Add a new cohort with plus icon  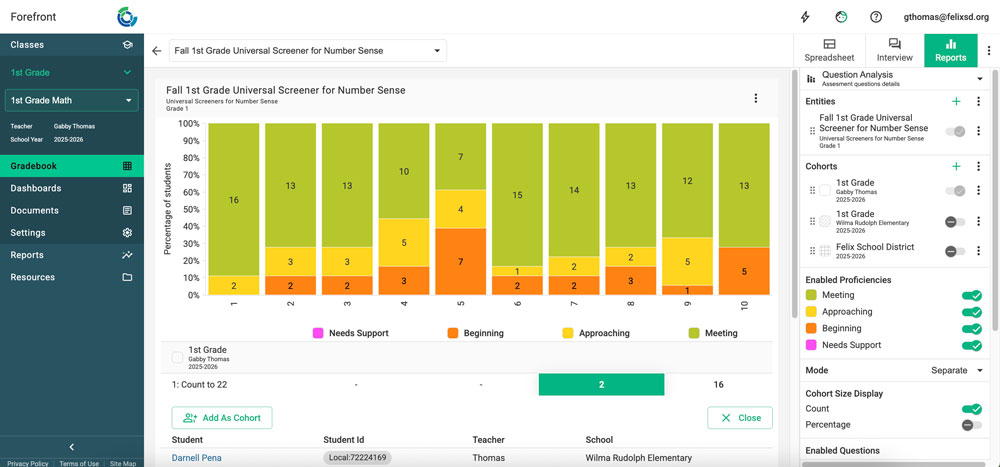[956, 166]
